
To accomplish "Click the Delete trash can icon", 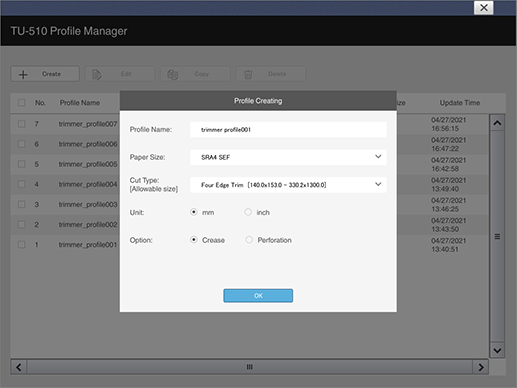I will (248, 74).
